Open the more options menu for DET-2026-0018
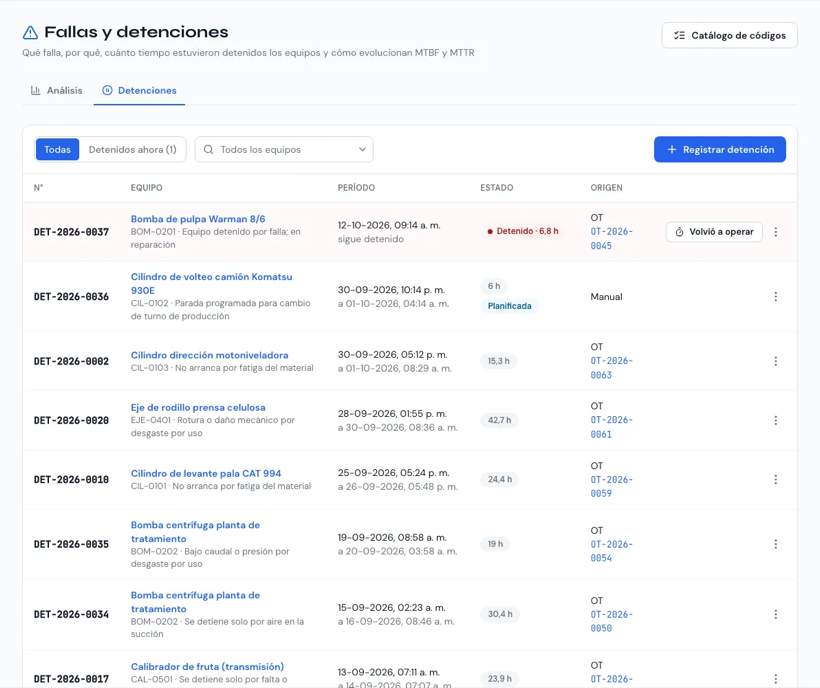 point(776,479)
